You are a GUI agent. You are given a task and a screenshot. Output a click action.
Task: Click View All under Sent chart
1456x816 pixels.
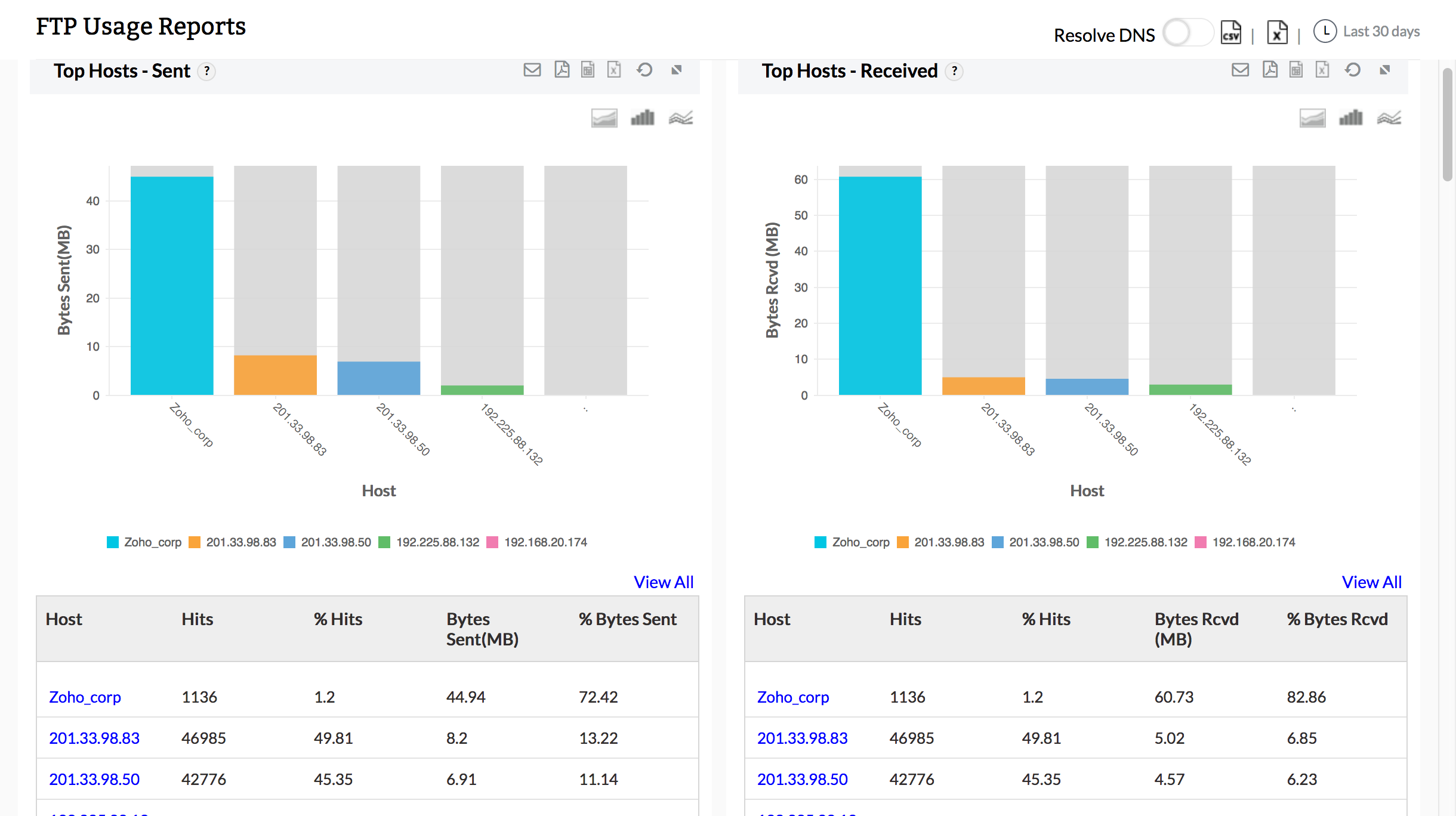click(x=663, y=582)
